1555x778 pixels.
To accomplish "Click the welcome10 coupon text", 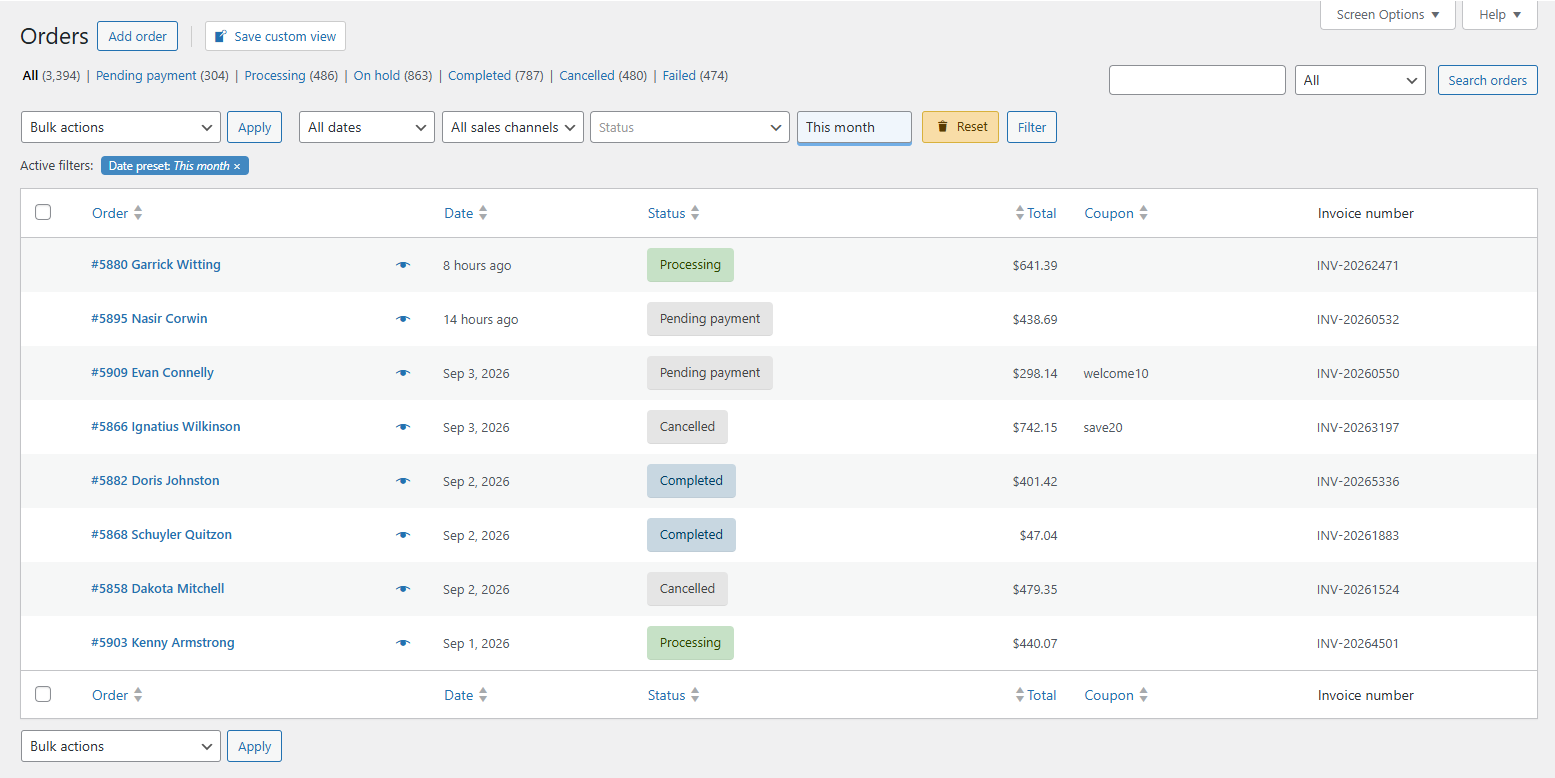I will [x=1116, y=374].
